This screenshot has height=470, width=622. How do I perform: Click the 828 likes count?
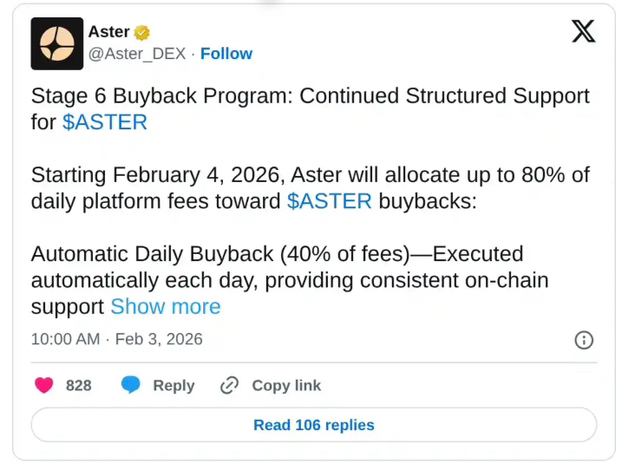click(78, 385)
